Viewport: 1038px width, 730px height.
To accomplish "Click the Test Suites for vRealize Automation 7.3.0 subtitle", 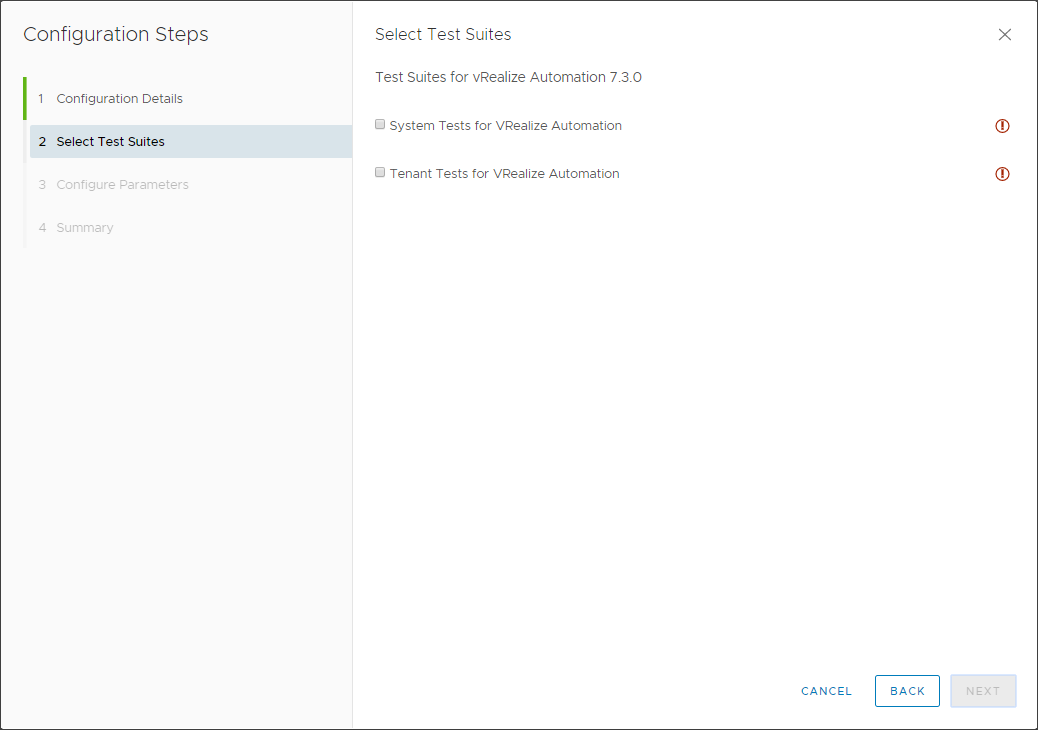I will point(508,77).
